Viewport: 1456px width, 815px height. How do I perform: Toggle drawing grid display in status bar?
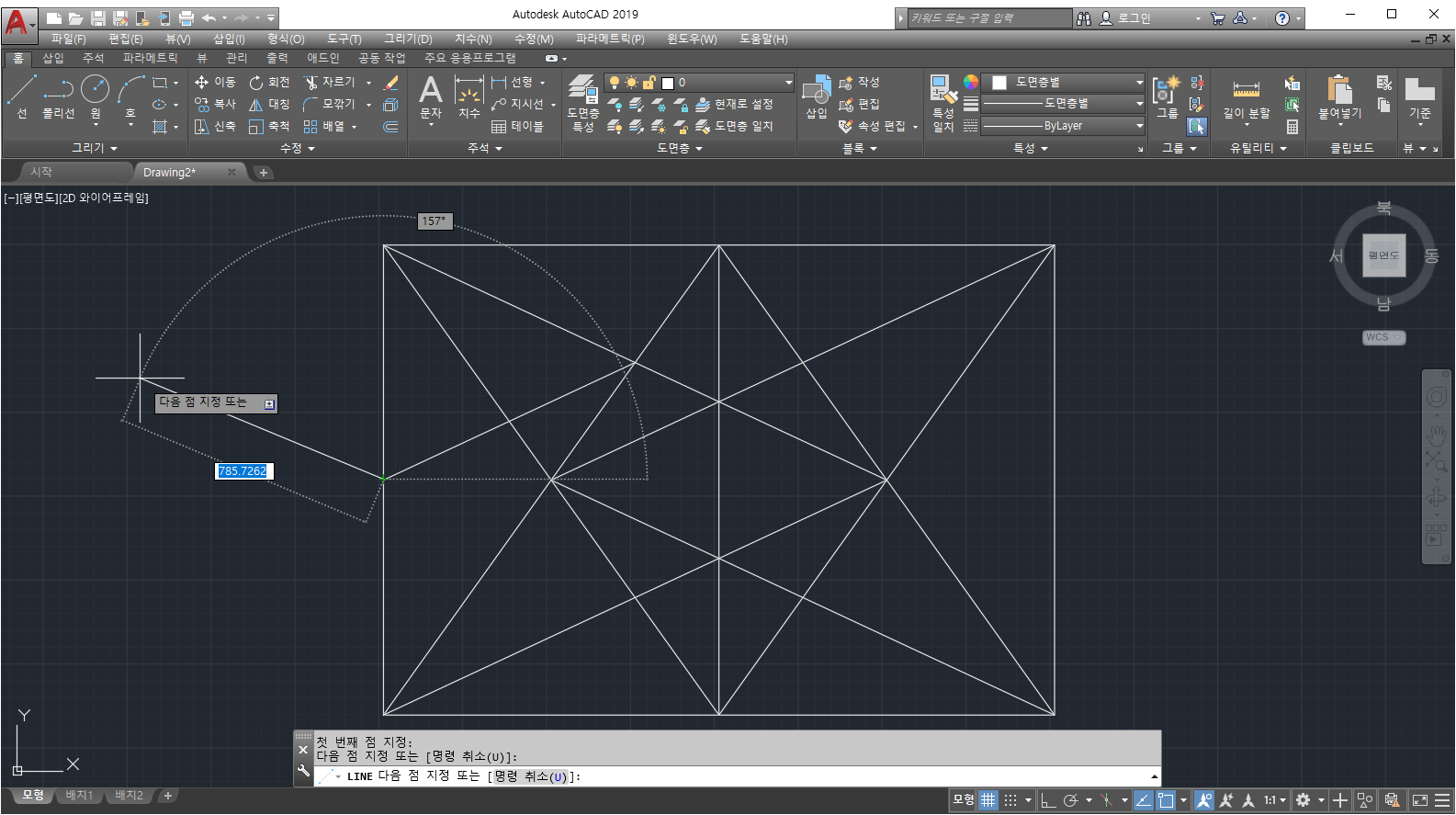click(x=988, y=800)
